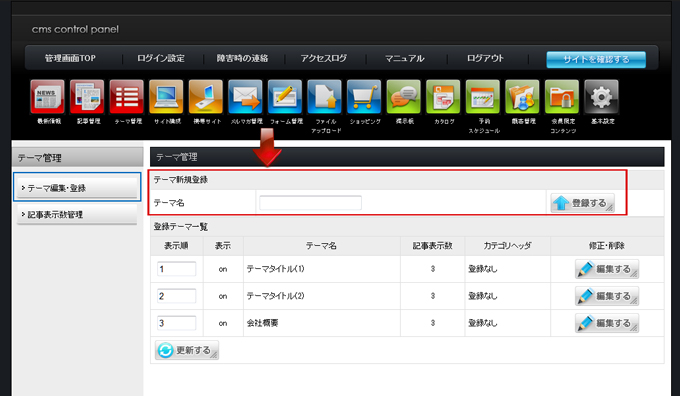Image resolution: width=680 pixels, height=396 pixels.
Task: Open the ショッピング cart icon
Action: [x=364, y=97]
